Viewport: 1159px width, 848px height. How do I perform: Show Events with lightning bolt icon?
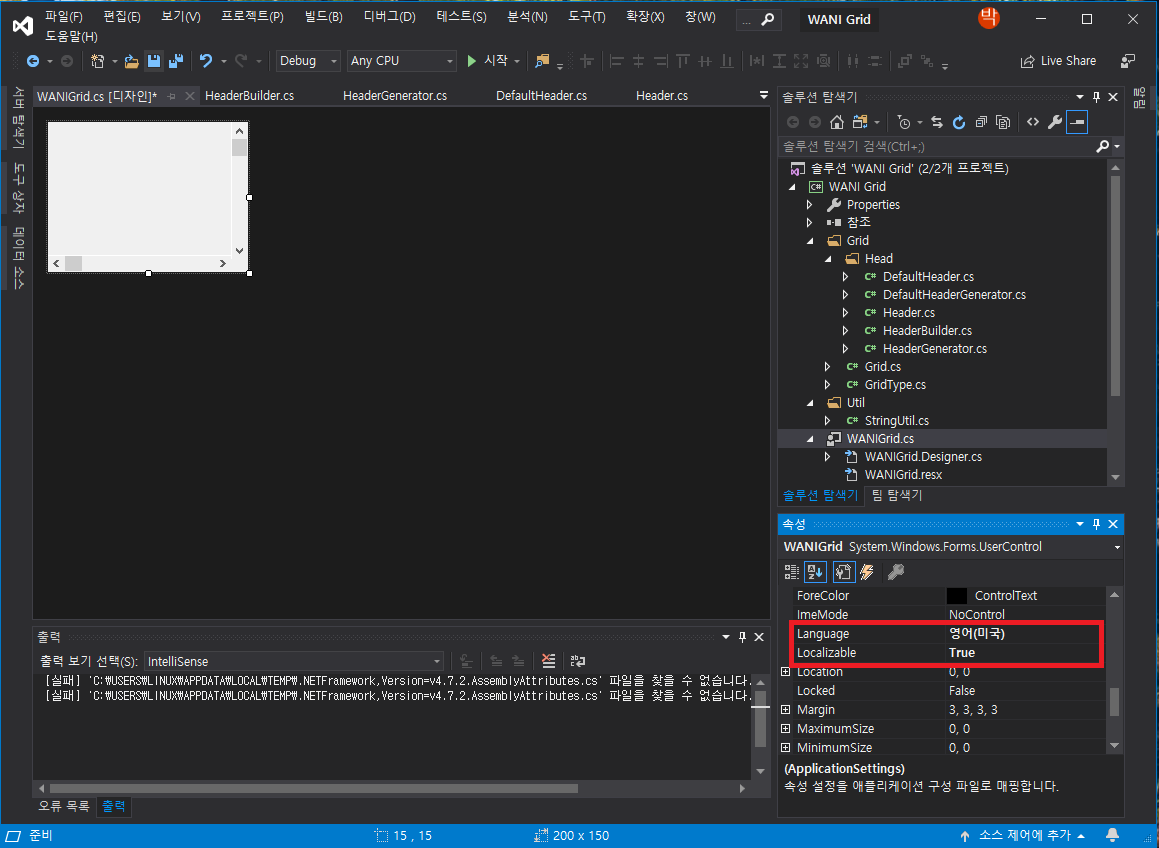[x=867, y=571]
